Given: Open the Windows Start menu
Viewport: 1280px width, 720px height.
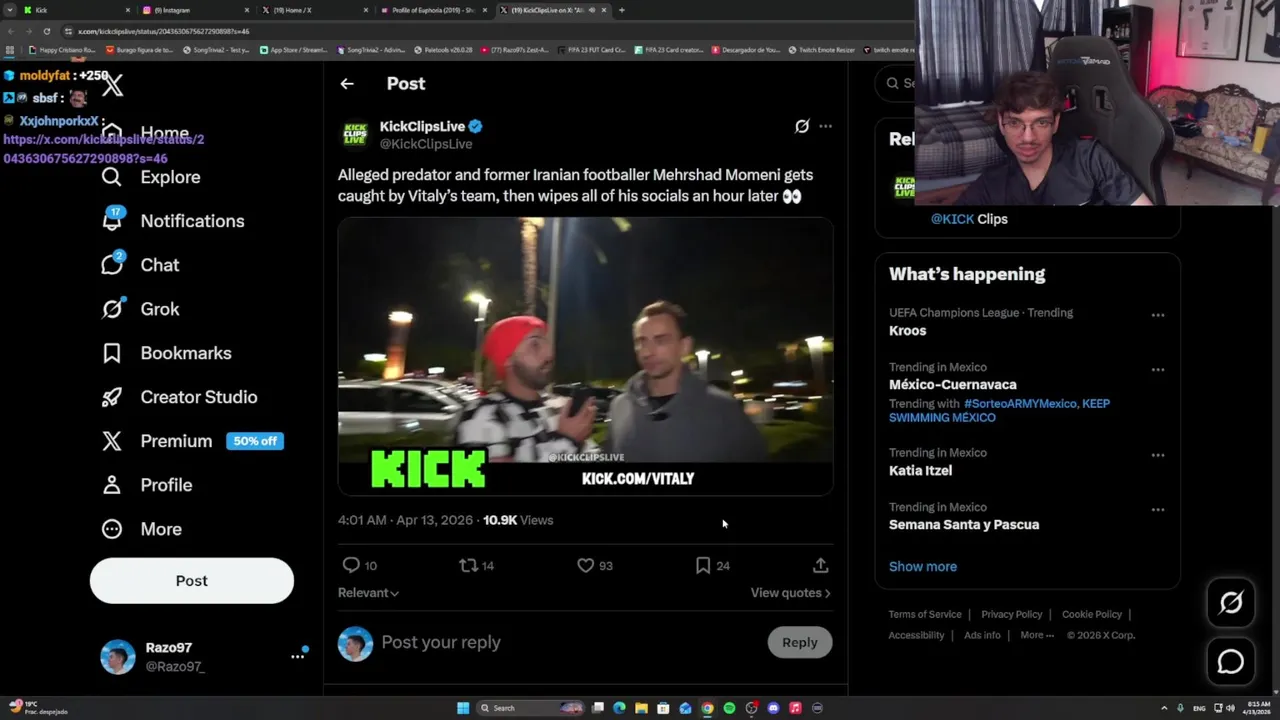Looking at the screenshot, I should 463,708.
